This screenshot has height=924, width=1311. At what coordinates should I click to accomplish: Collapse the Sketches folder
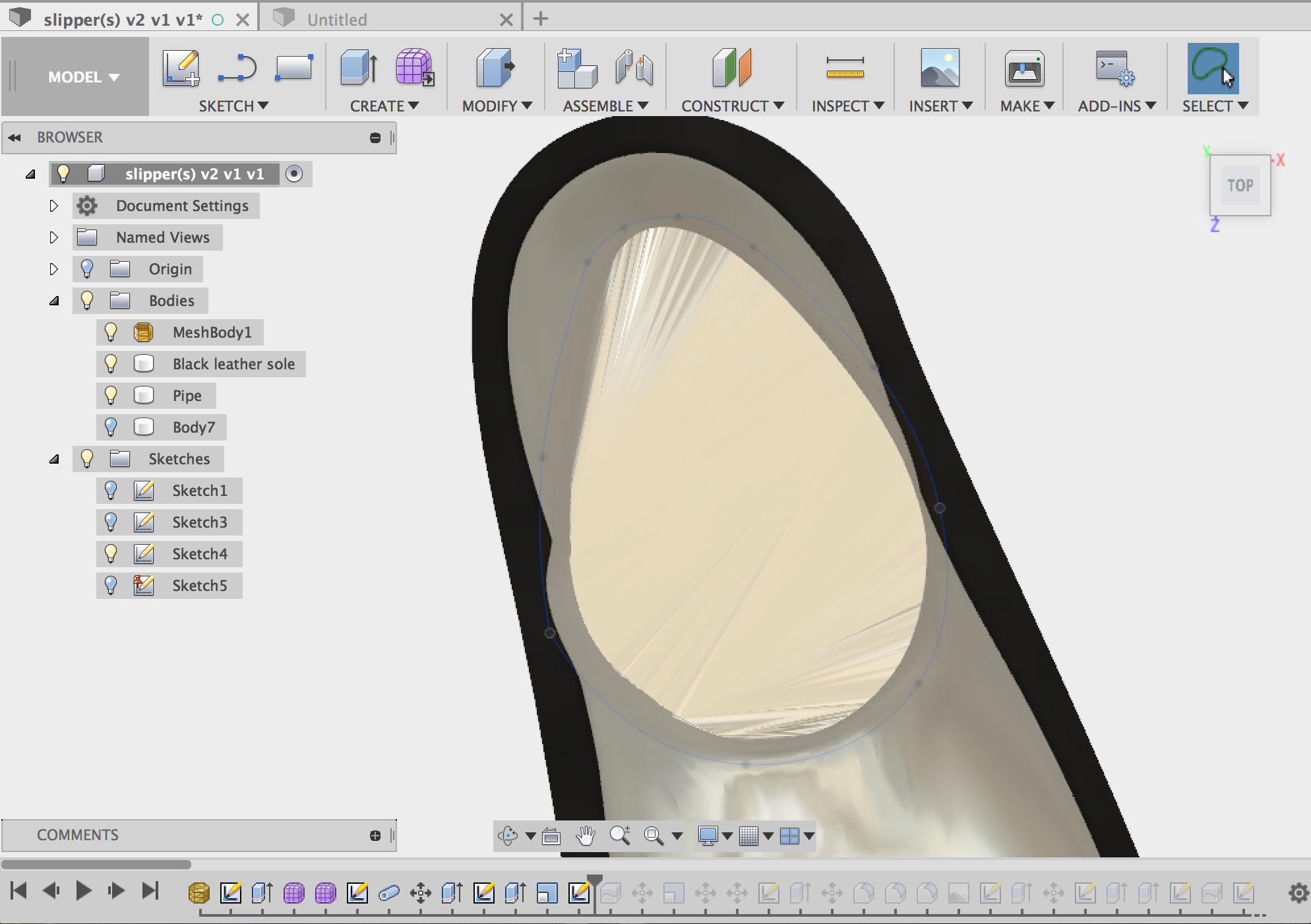coord(54,459)
